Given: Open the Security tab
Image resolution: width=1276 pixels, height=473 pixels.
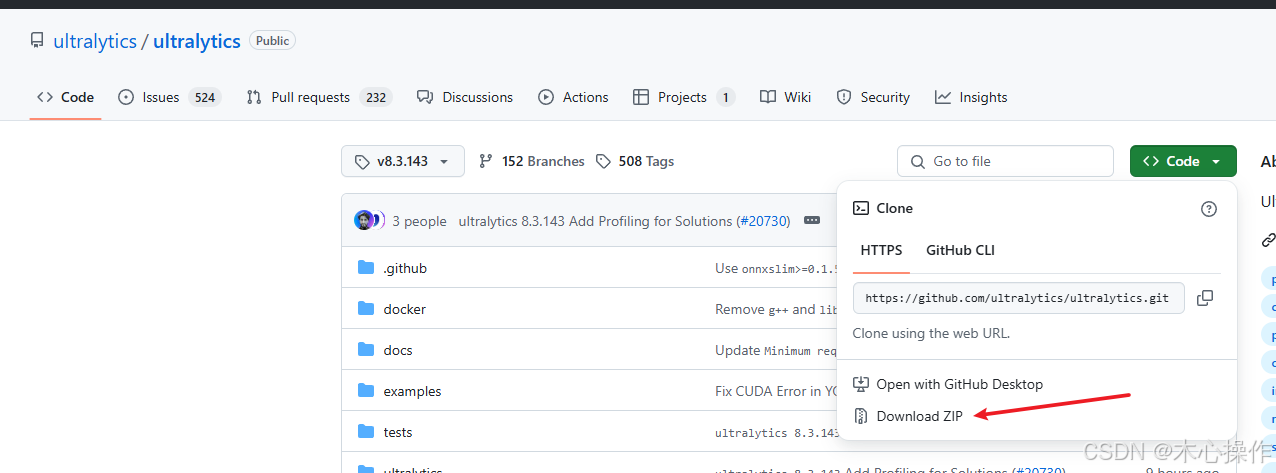Looking at the screenshot, I should tap(873, 97).
